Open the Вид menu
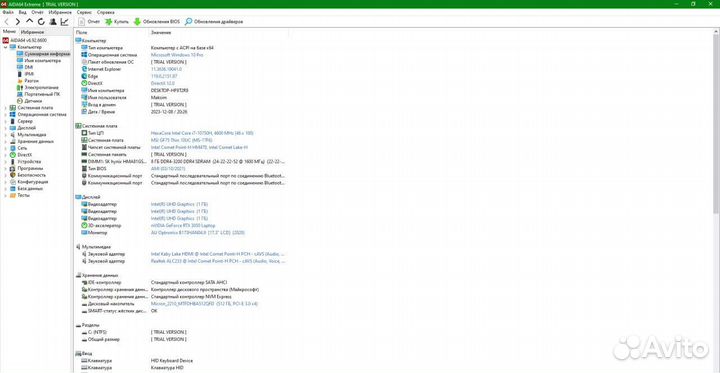 click(22, 12)
